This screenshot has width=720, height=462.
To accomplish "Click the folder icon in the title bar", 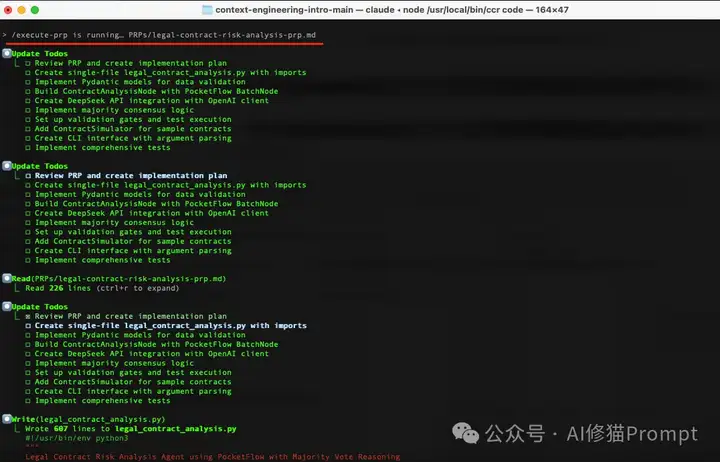I will (x=207, y=10).
